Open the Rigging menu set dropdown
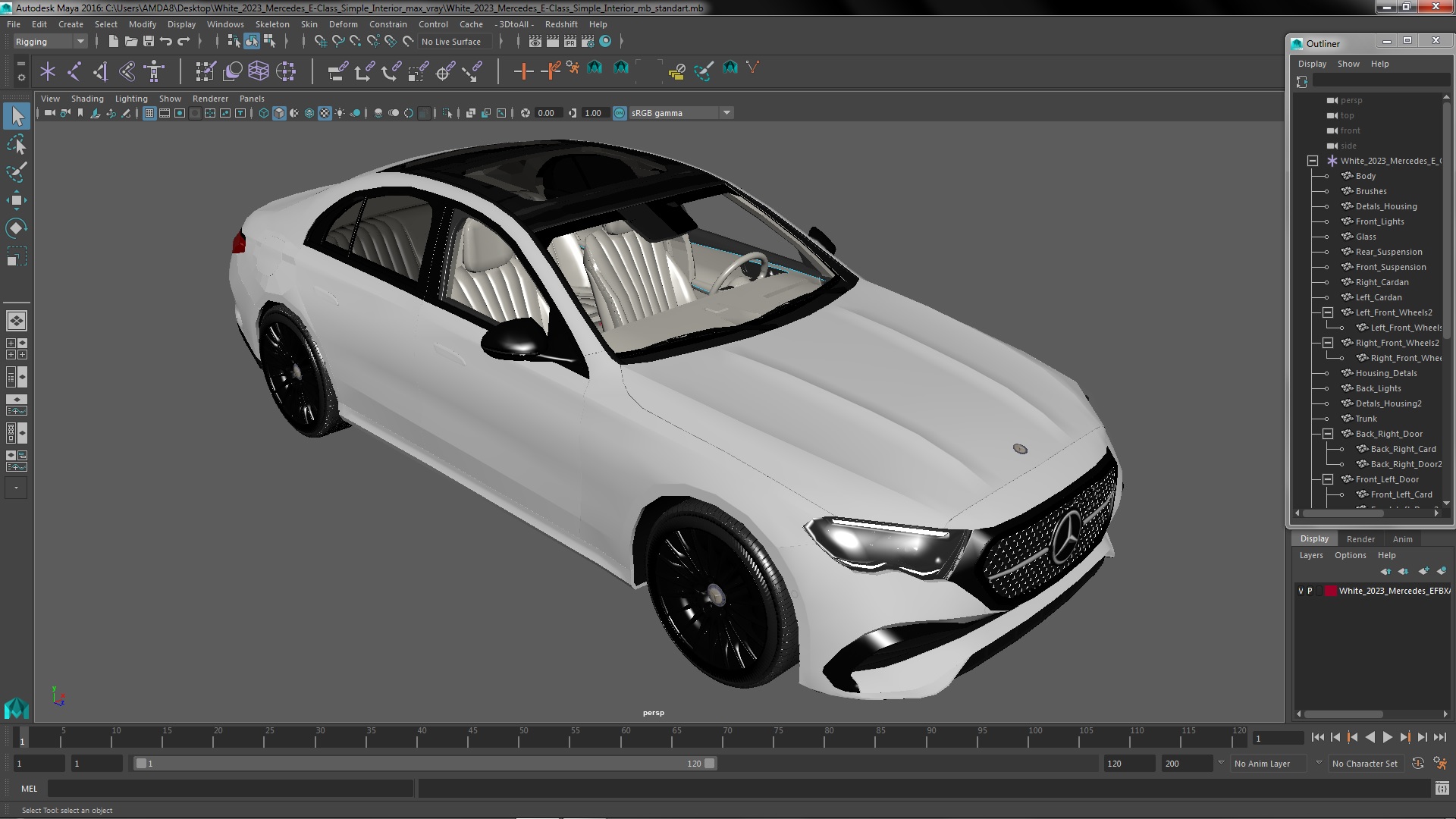This screenshot has height=819, width=1456. (x=50, y=42)
